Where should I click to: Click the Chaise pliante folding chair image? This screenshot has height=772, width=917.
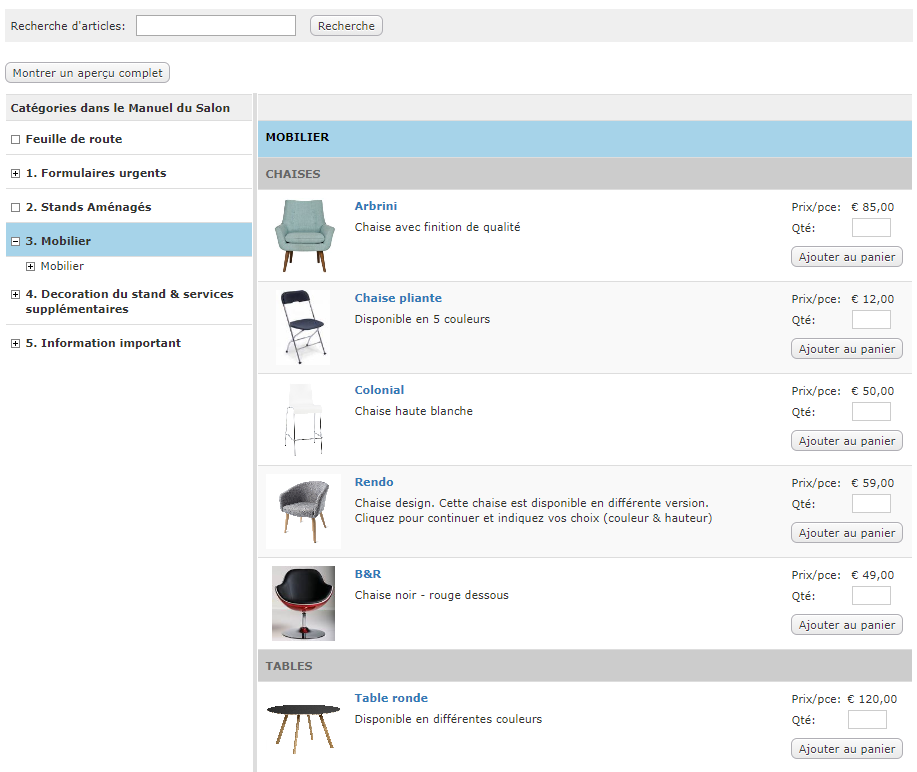(x=303, y=328)
